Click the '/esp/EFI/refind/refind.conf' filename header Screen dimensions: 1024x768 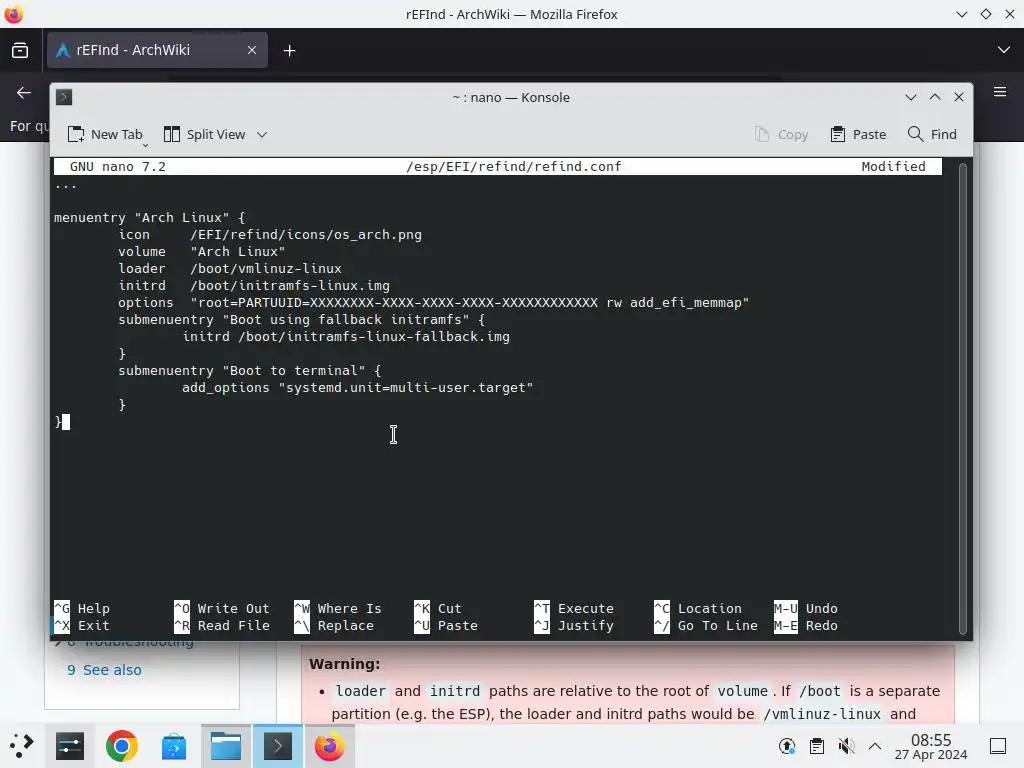click(513, 167)
